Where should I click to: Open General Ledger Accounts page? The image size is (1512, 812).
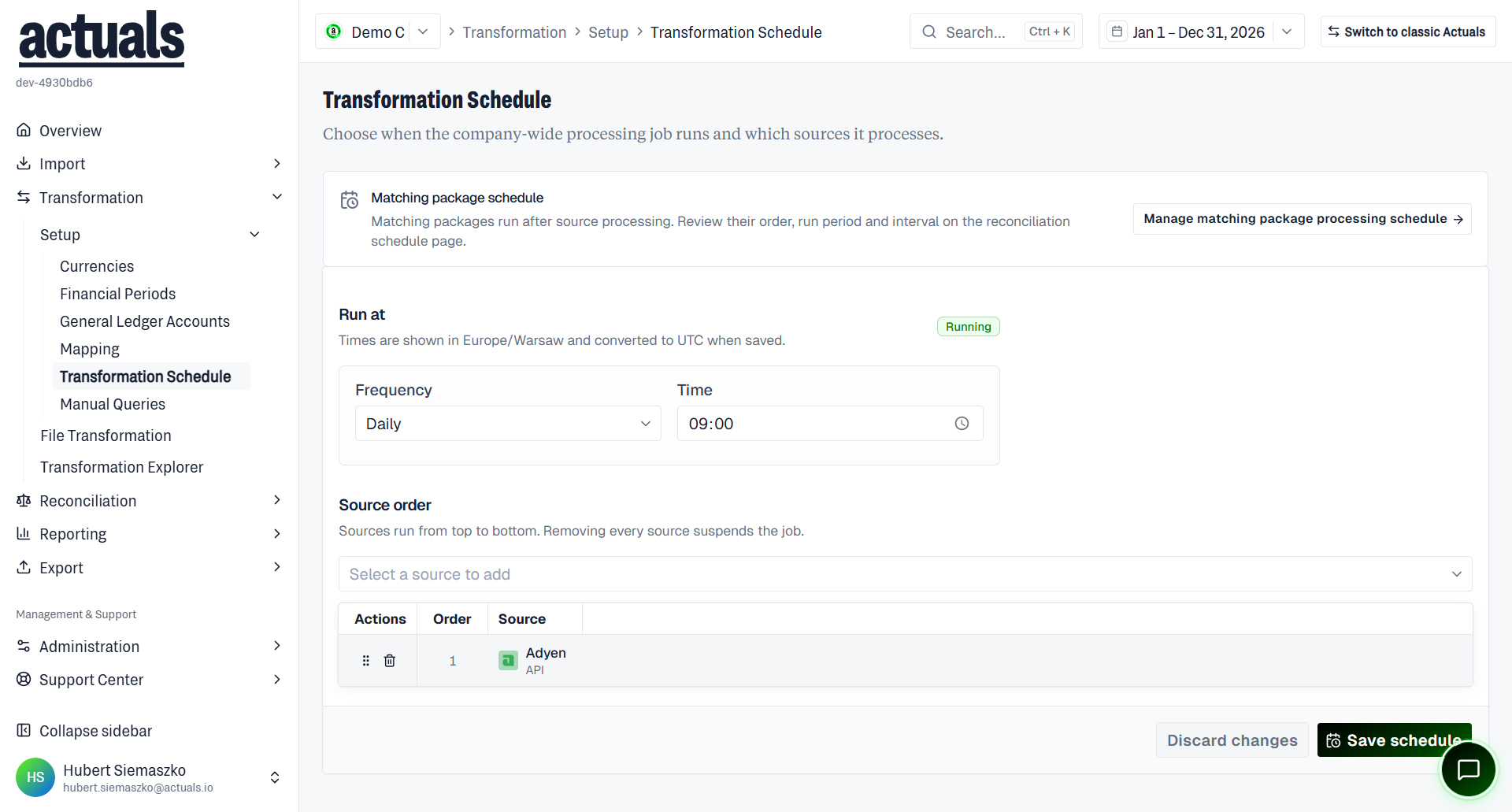click(145, 321)
